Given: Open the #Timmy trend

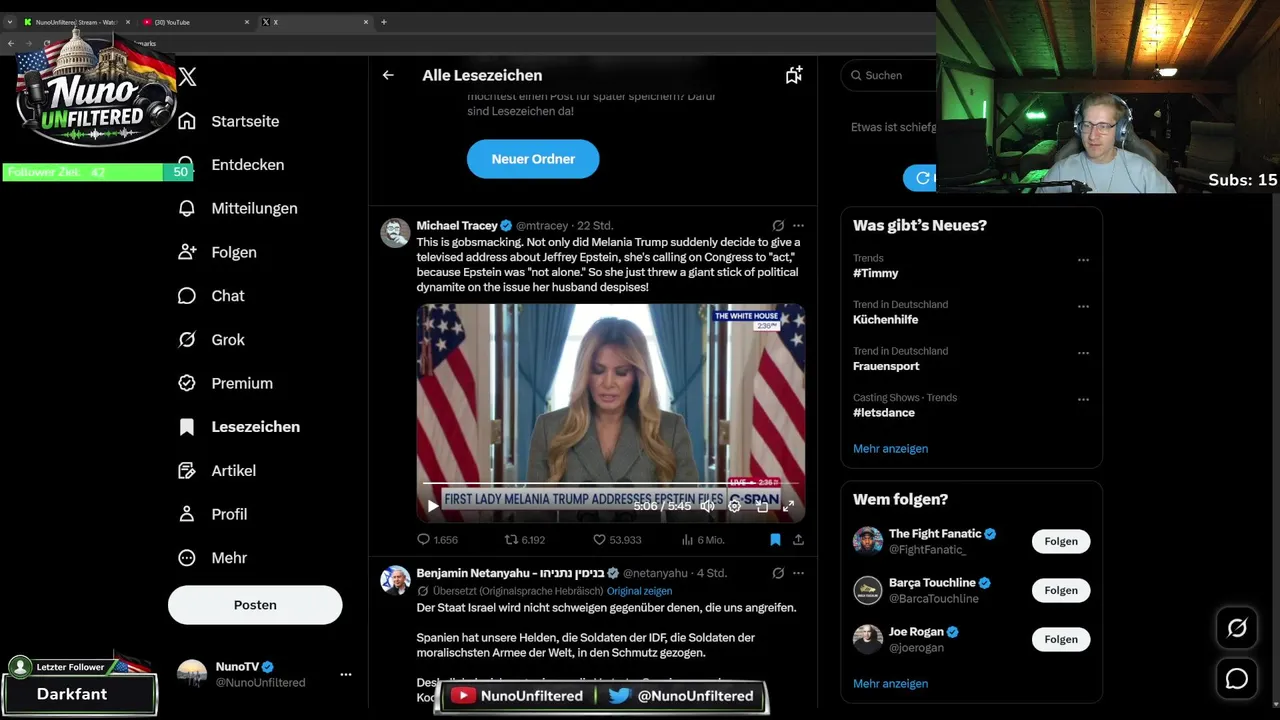Looking at the screenshot, I should 876,273.
